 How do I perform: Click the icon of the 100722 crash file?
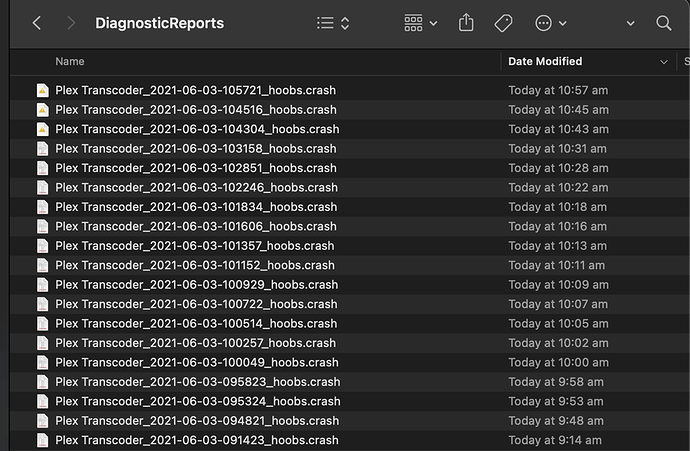tap(42, 304)
